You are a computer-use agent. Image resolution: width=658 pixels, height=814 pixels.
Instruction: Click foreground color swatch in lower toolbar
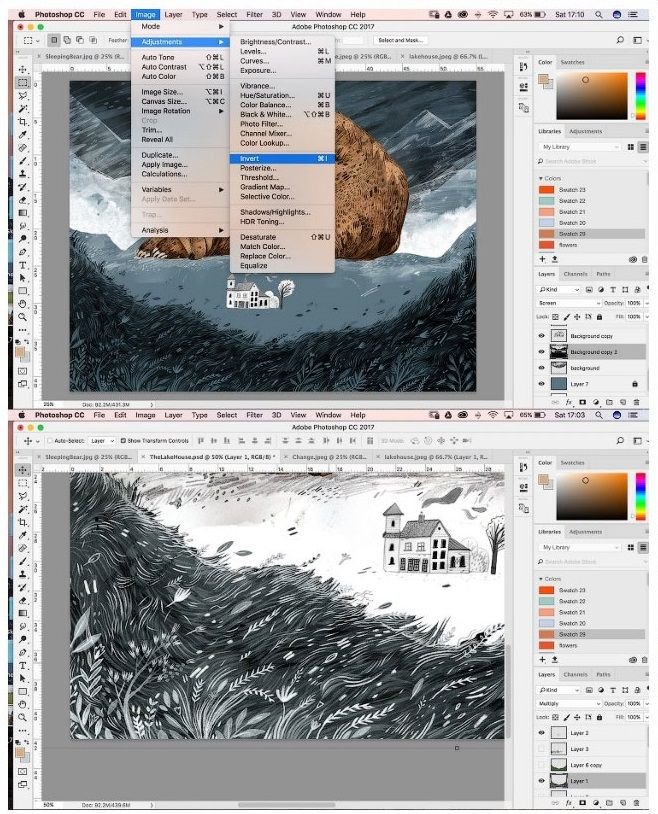(20, 752)
